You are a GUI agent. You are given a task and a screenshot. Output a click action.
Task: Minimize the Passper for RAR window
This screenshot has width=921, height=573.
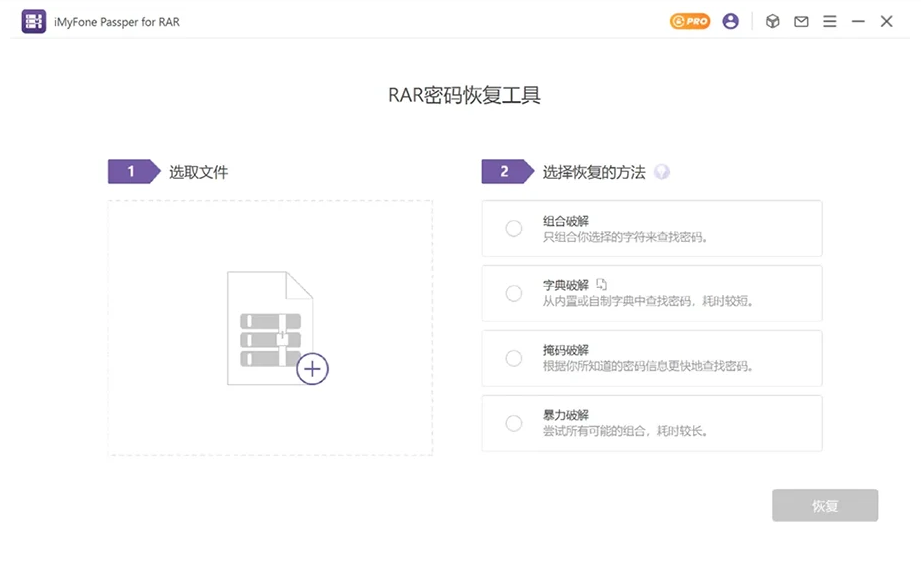(858, 22)
